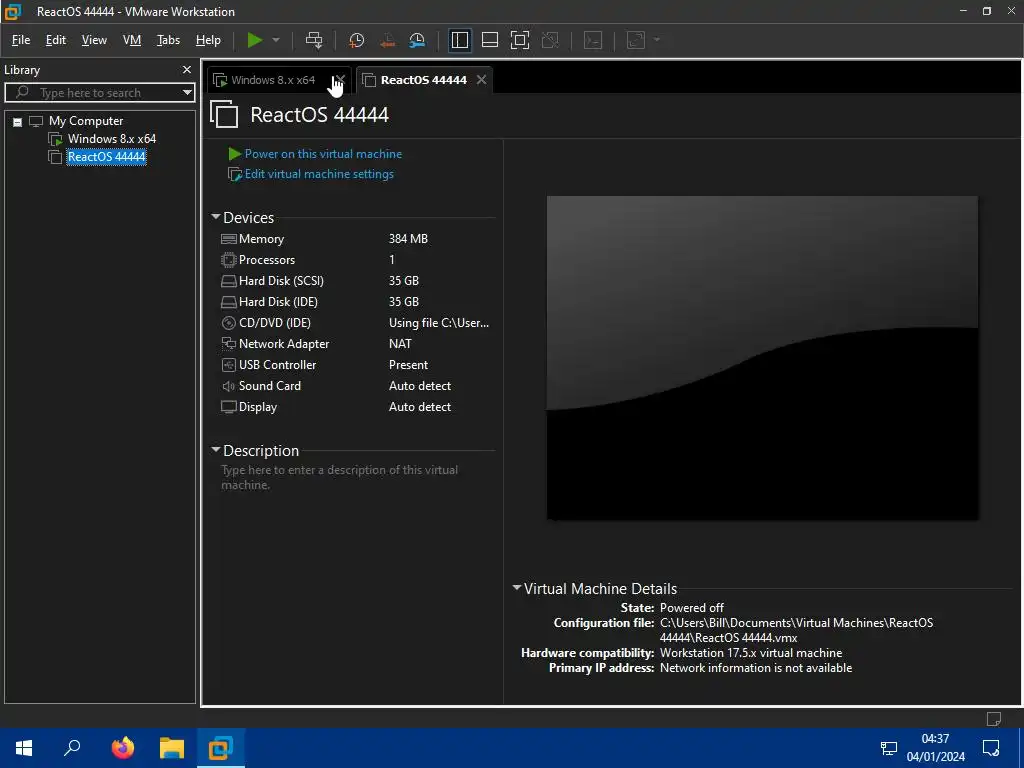Click the description text field

(357, 477)
